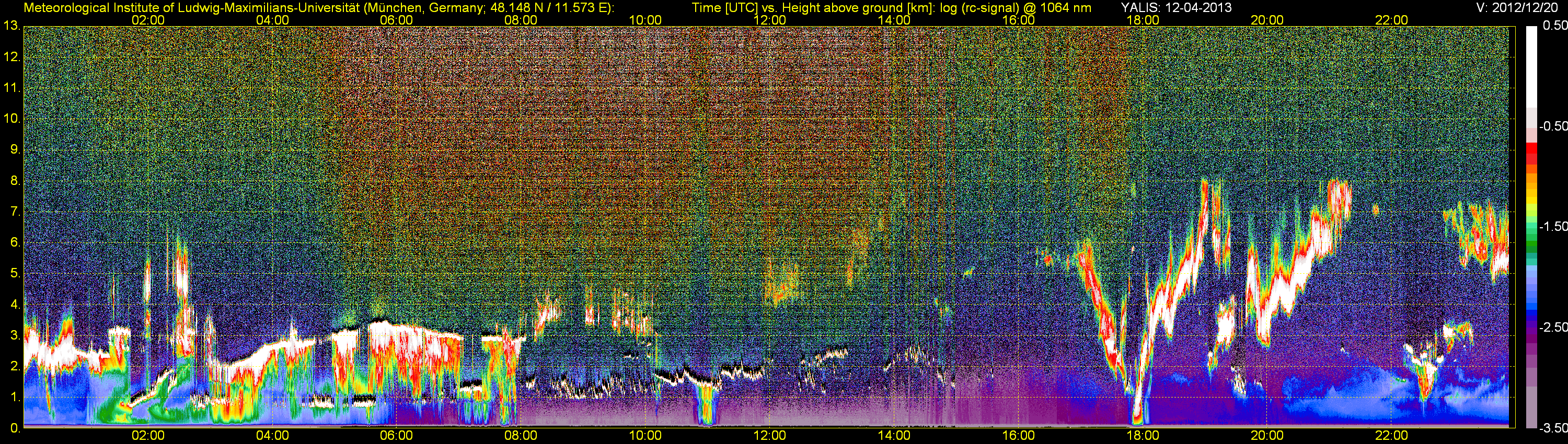Click the 2 km height axis label
The image size is (1568, 444).
[x=15, y=366]
